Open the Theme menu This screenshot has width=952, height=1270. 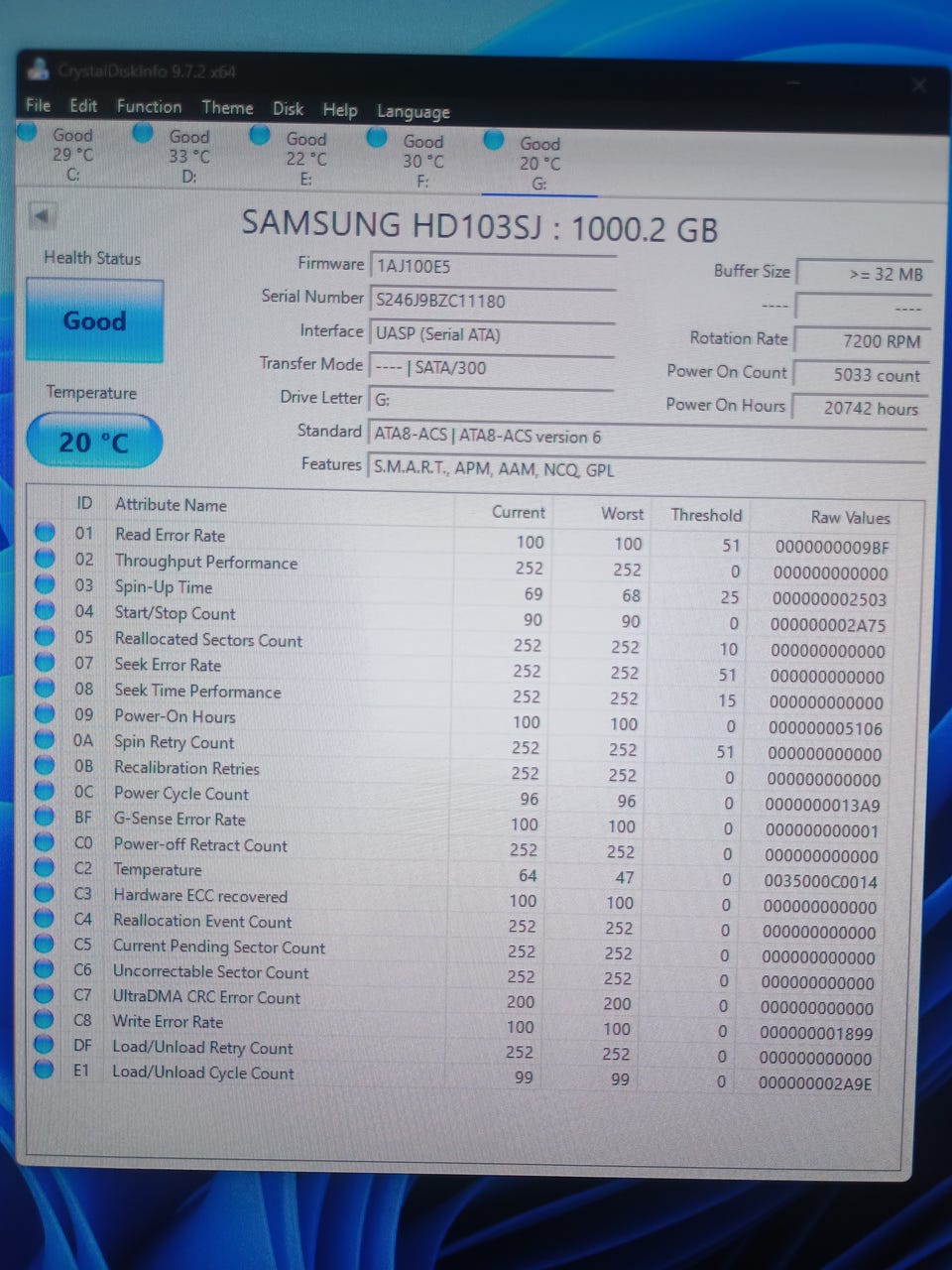[227, 107]
